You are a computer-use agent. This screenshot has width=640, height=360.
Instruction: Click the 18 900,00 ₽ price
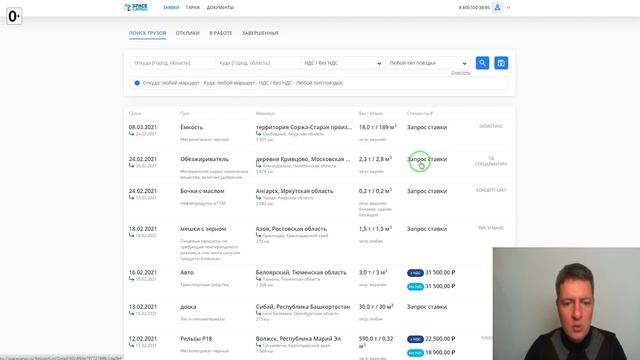tap(440, 353)
